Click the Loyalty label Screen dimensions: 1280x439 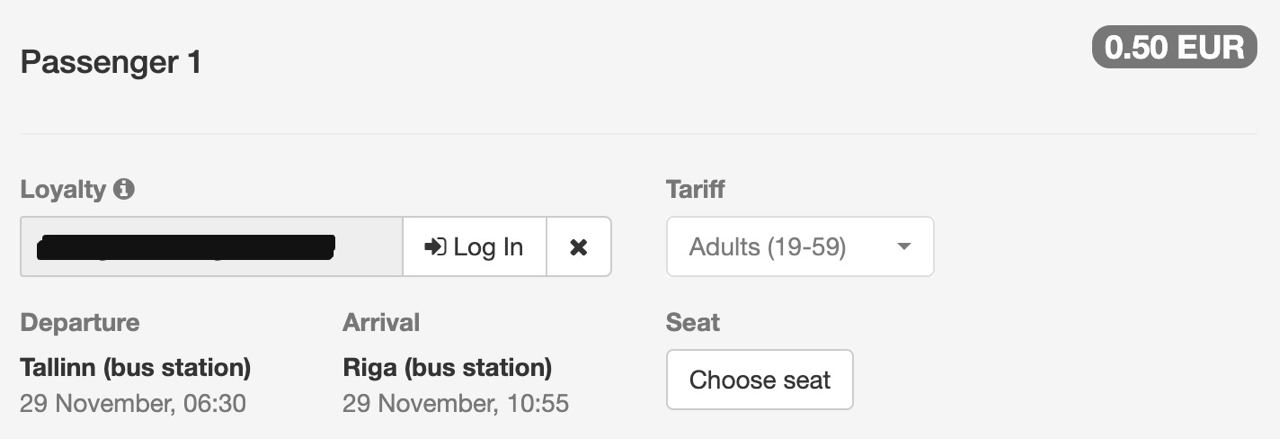pos(63,189)
